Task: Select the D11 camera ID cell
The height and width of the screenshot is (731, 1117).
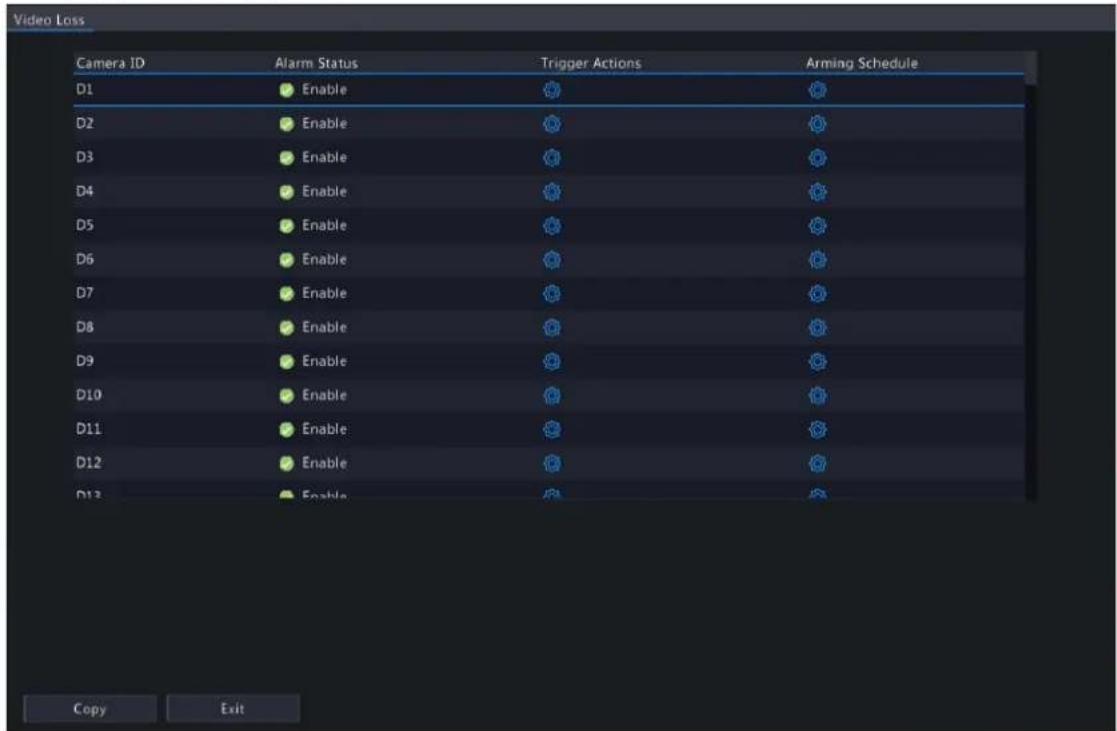Action: pyautogui.click(x=88, y=429)
